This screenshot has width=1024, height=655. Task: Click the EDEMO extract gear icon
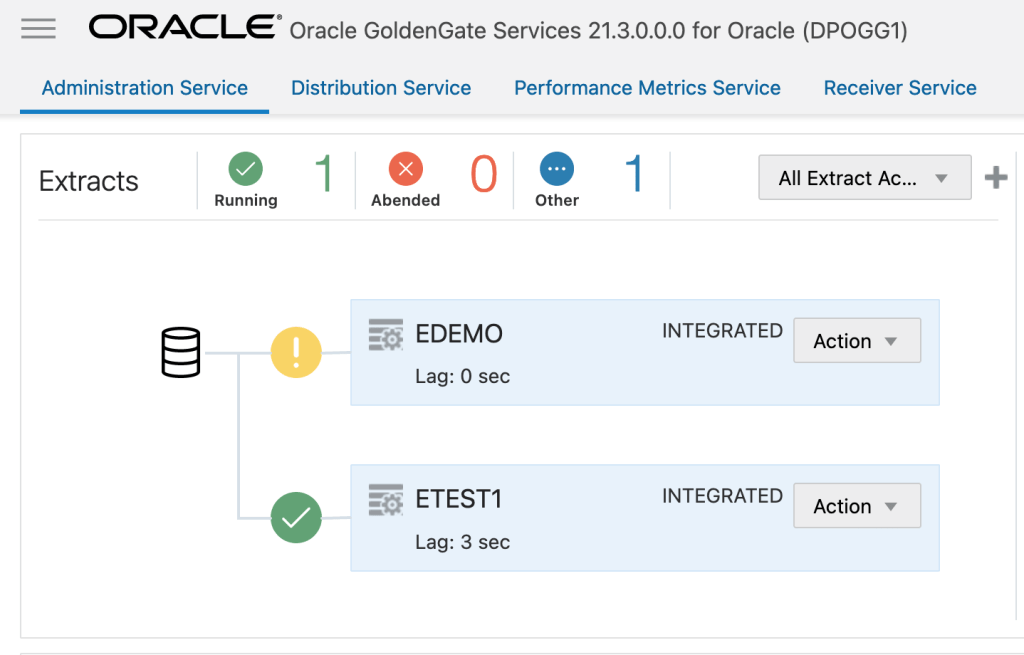[x=386, y=334]
